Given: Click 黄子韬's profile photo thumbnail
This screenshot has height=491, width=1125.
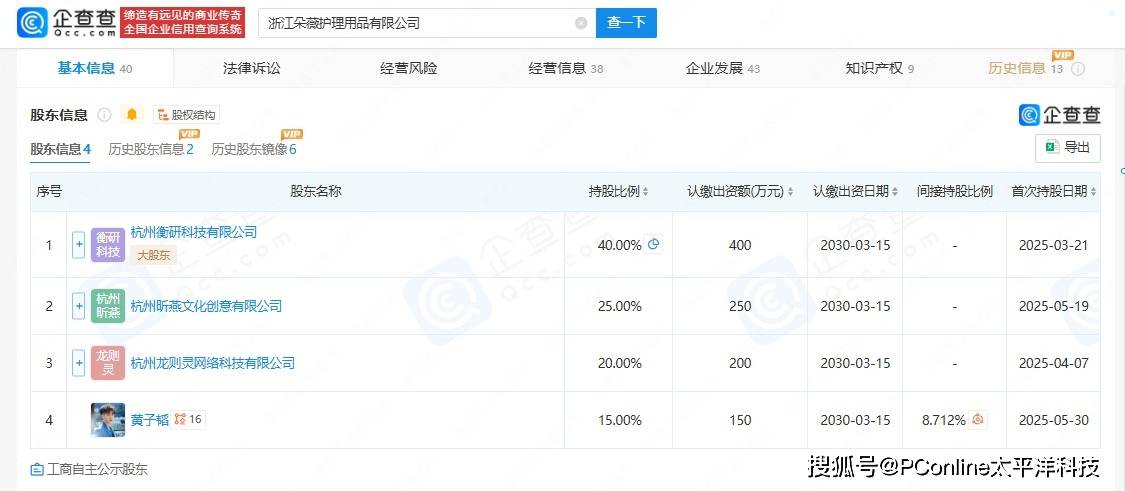Looking at the screenshot, I should pos(108,420).
